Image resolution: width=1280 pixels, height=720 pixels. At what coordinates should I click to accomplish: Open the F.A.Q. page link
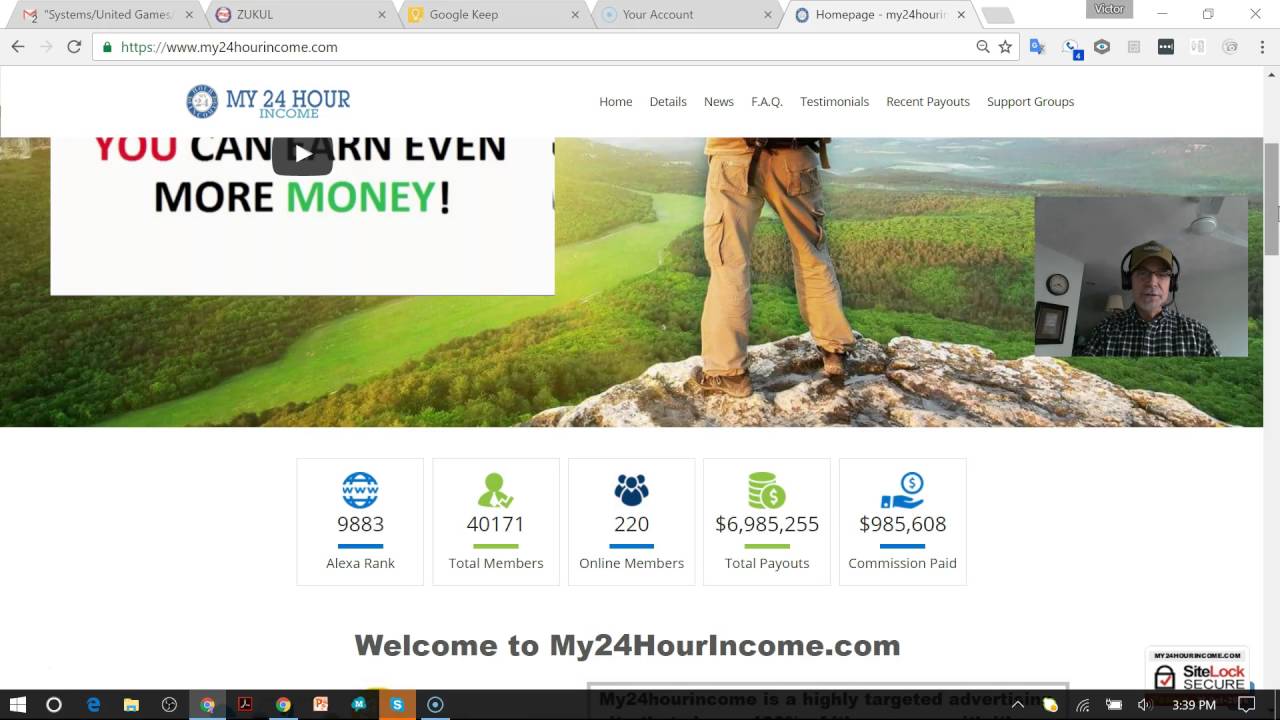click(x=767, y=102)
